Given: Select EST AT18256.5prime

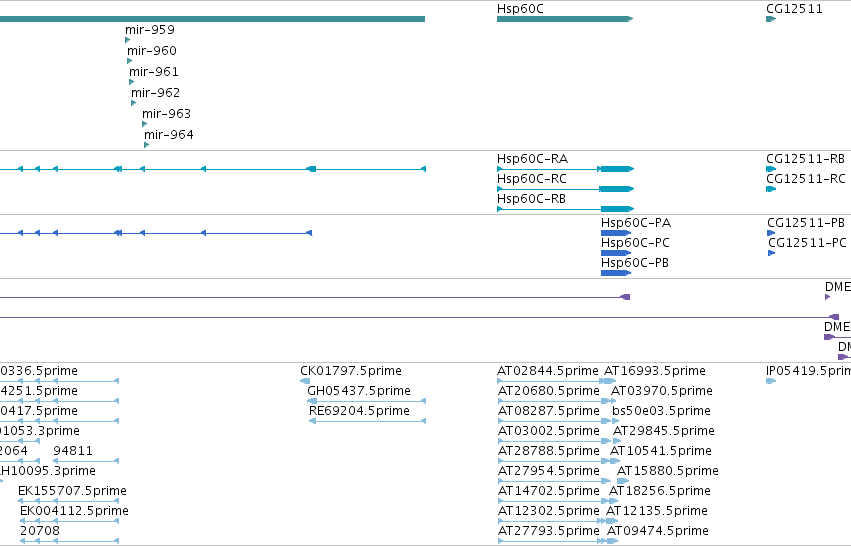Looking at the screenshot, I should click(x=660, y=491).
